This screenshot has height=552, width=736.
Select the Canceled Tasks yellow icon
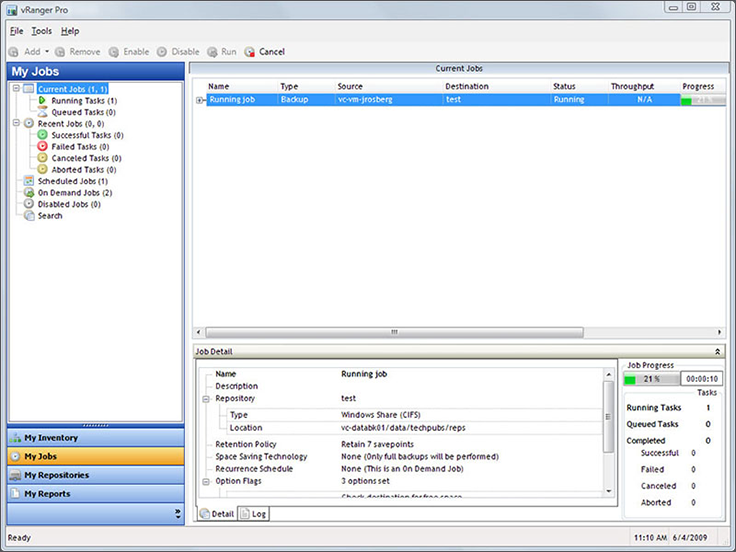point(42,158)
